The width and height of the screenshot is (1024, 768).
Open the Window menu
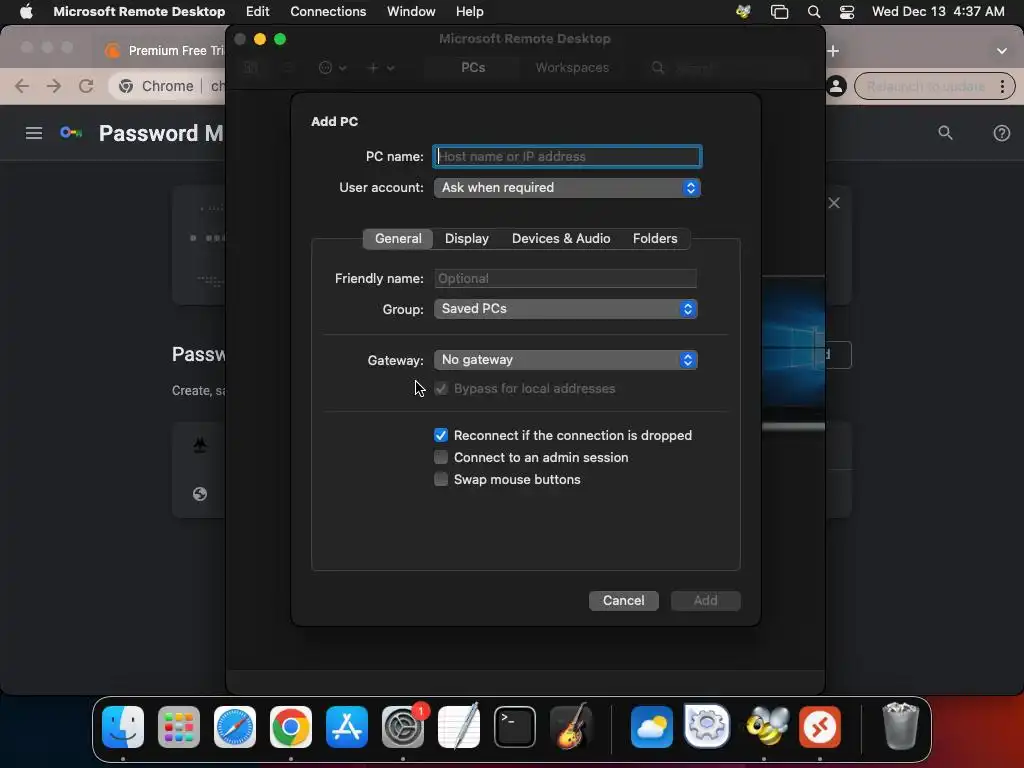(x=411, y=12)
